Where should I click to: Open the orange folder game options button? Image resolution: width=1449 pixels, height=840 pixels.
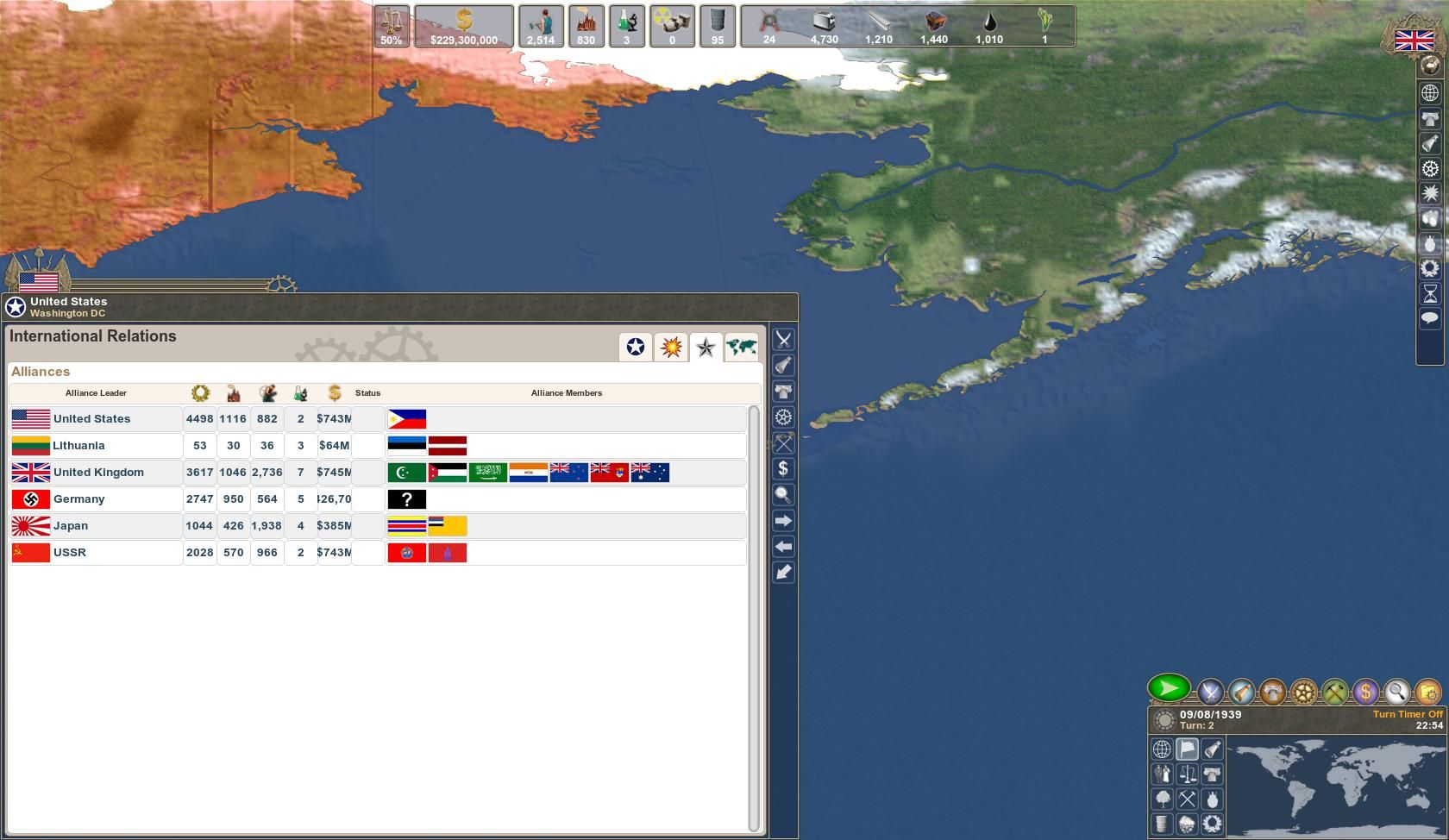(1427, 691)
